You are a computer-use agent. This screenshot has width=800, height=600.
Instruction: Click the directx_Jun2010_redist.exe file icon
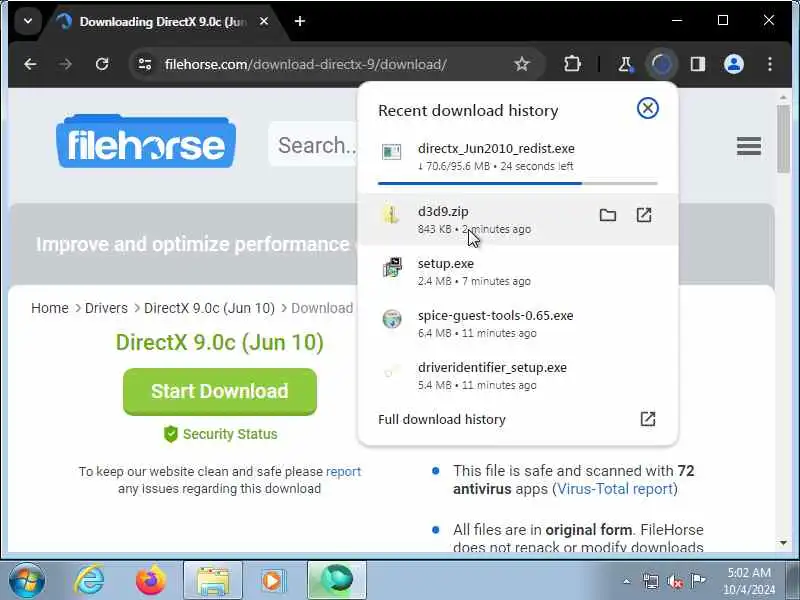[392, 152]
